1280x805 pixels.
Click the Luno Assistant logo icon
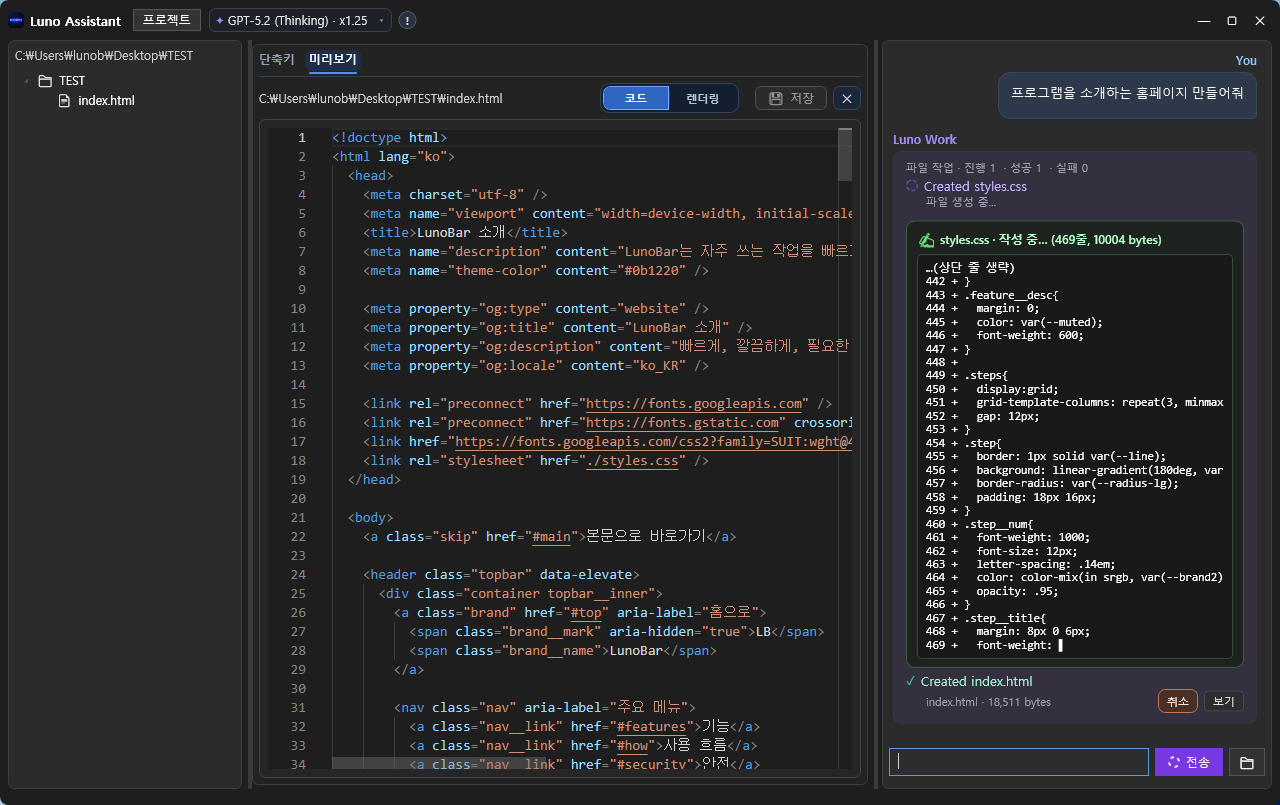(16, 21)
